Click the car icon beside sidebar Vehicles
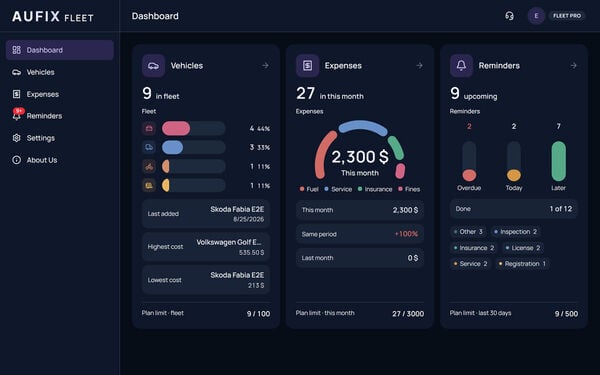Image resolution: width=600 pixels, height=375 pixels. click(x=16, y=72)
